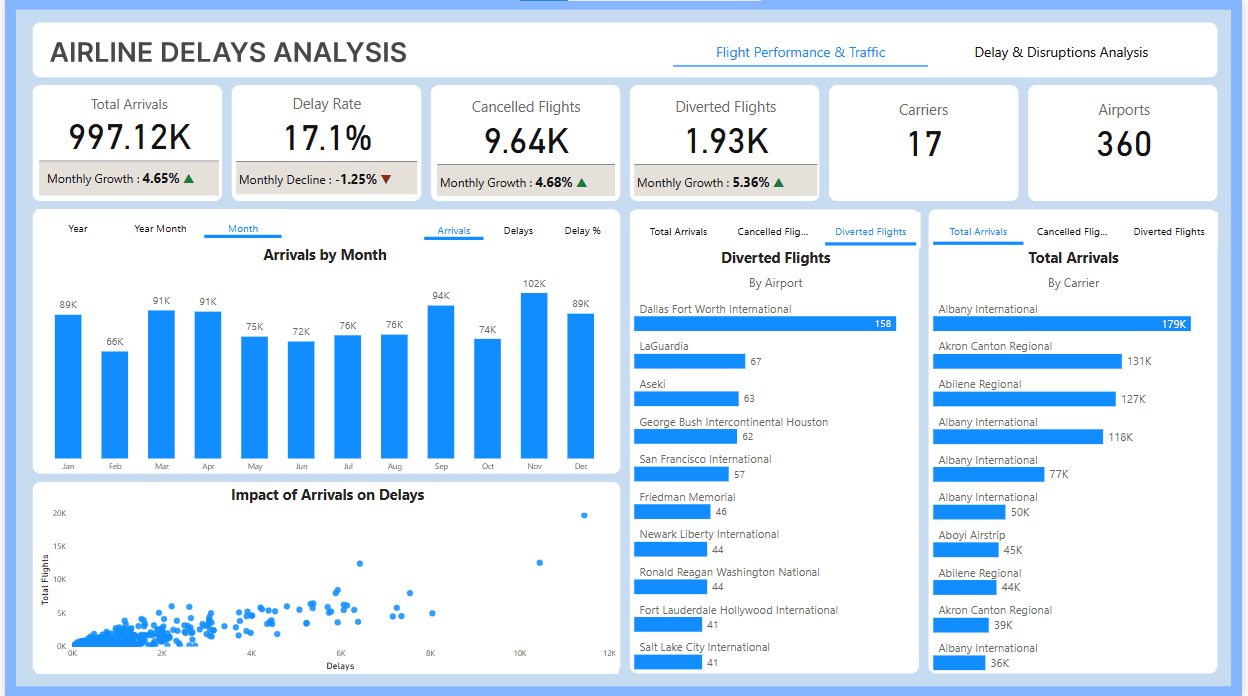Click the Diverted Flights 1.93K value
The width and height of the screenshot is (1248, 696).
coord(726,141)
